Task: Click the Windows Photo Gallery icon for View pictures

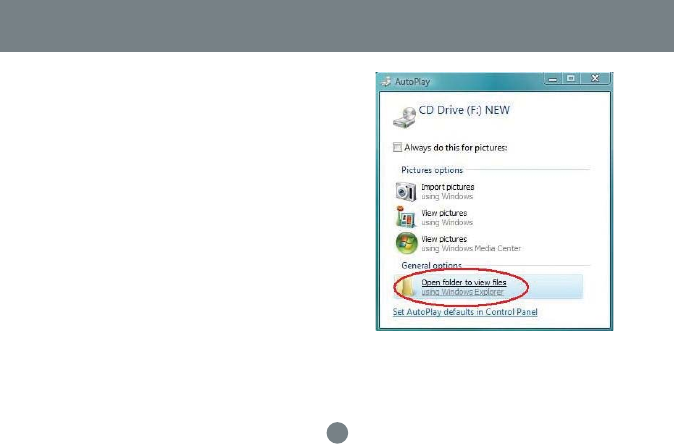Action: 405,217
